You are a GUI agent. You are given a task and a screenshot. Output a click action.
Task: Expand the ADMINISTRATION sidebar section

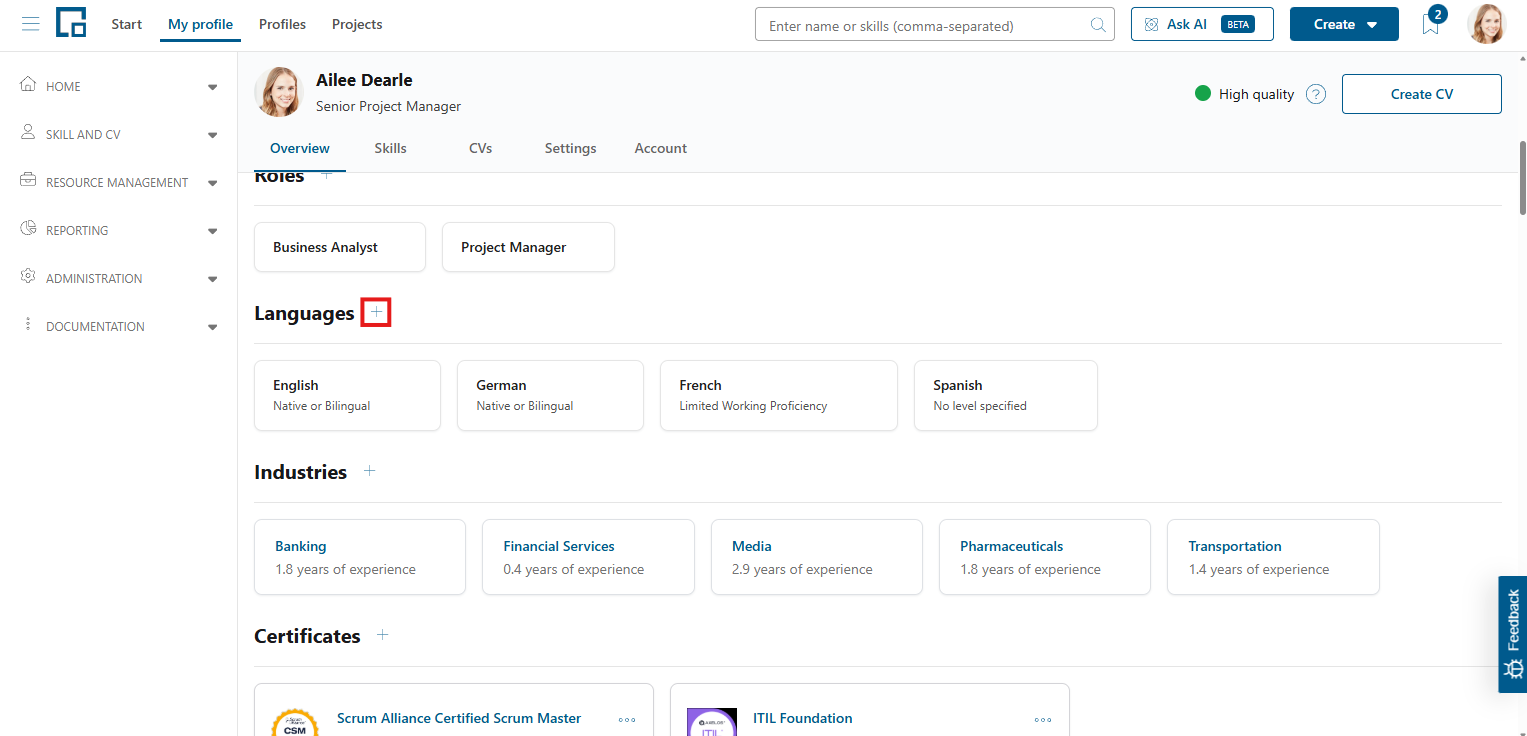pos(212,279)
